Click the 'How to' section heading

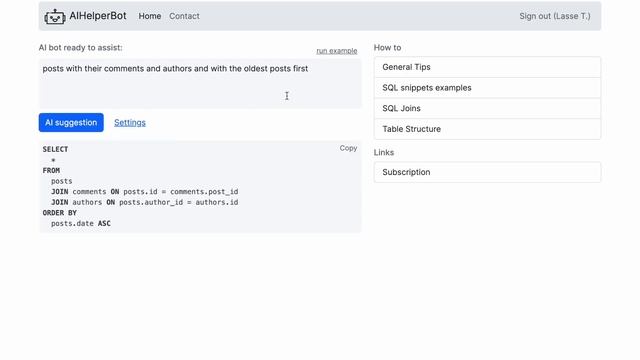click(387, 47)
